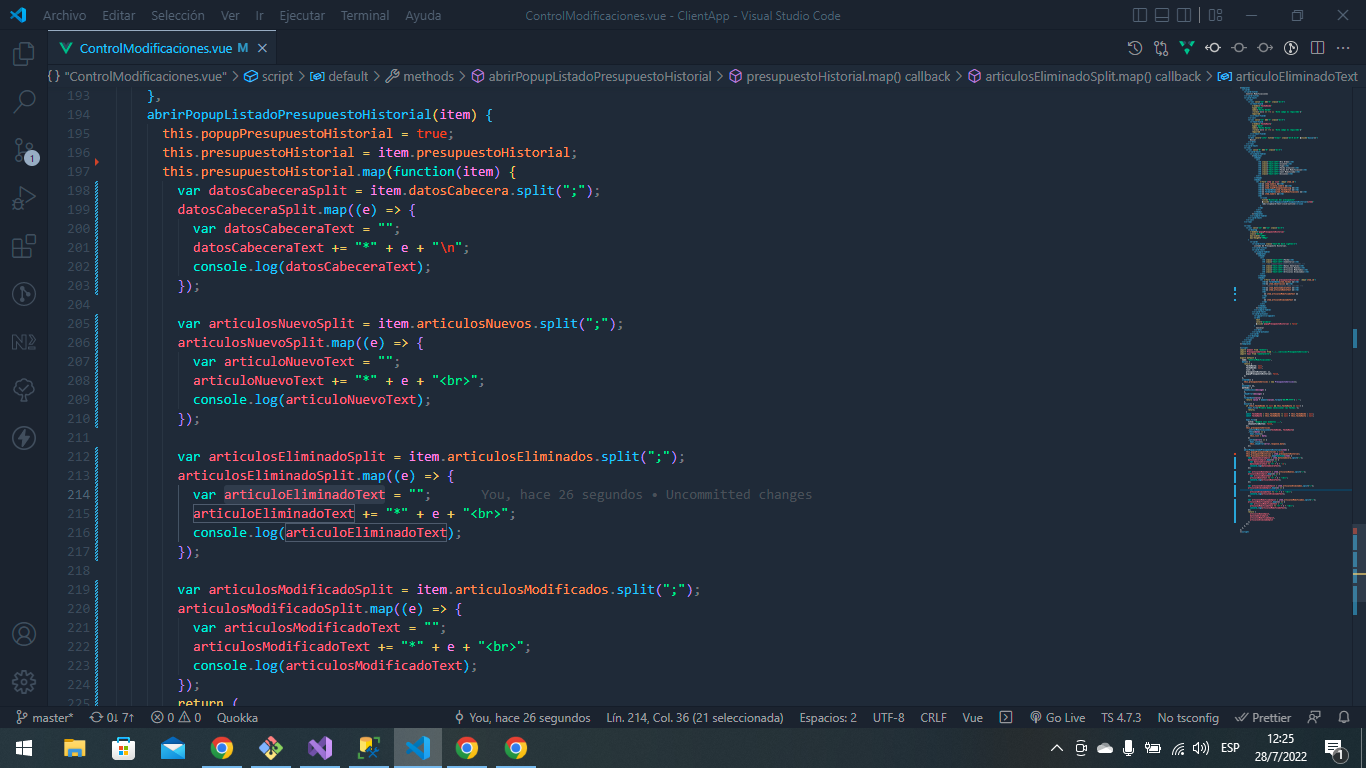Open Visual Studio from the taskbar

pyautogui.click(x=319, y=748)
